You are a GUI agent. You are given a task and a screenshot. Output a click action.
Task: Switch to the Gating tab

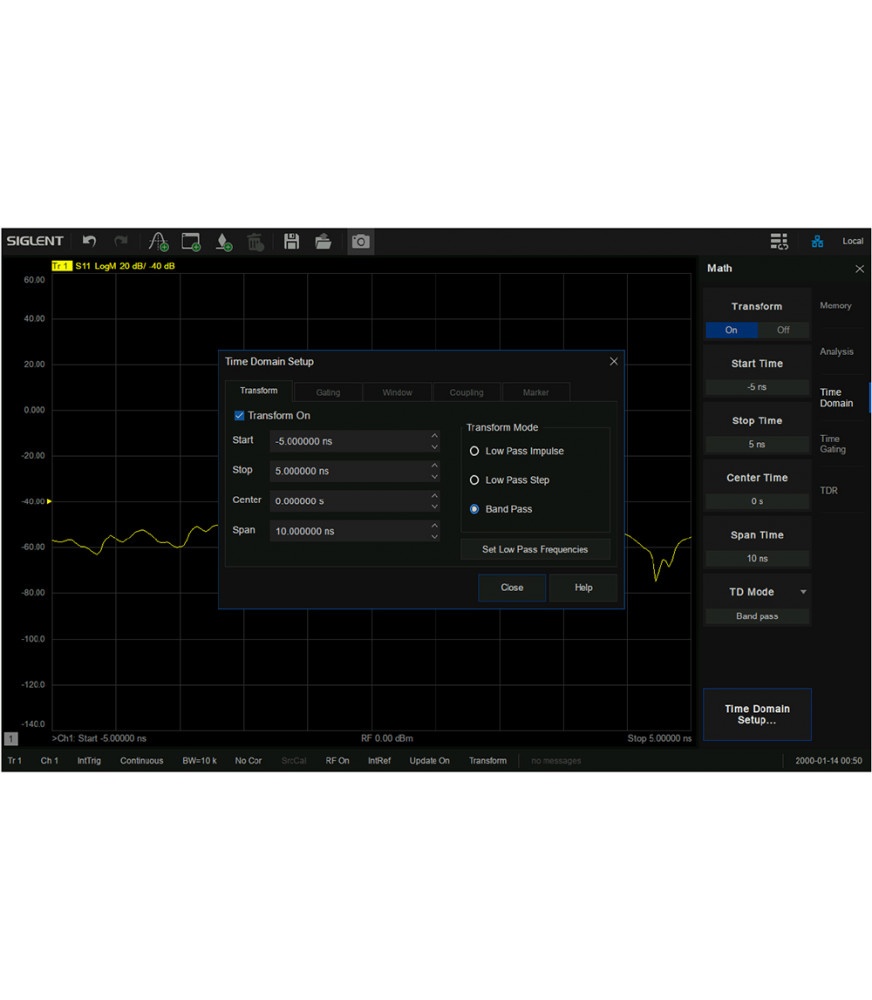(328, 392)
